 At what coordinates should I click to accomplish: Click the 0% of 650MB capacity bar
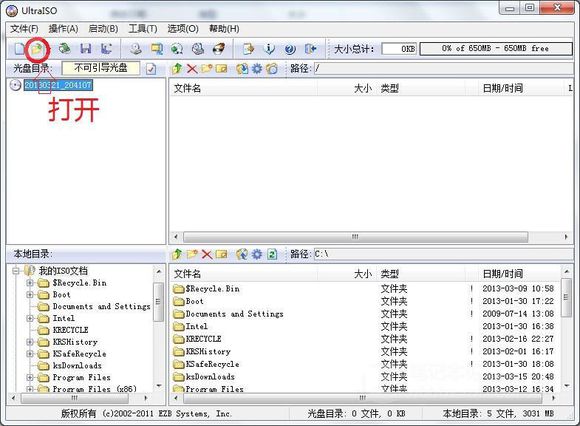pyautogui.click(x=496, y=48)
